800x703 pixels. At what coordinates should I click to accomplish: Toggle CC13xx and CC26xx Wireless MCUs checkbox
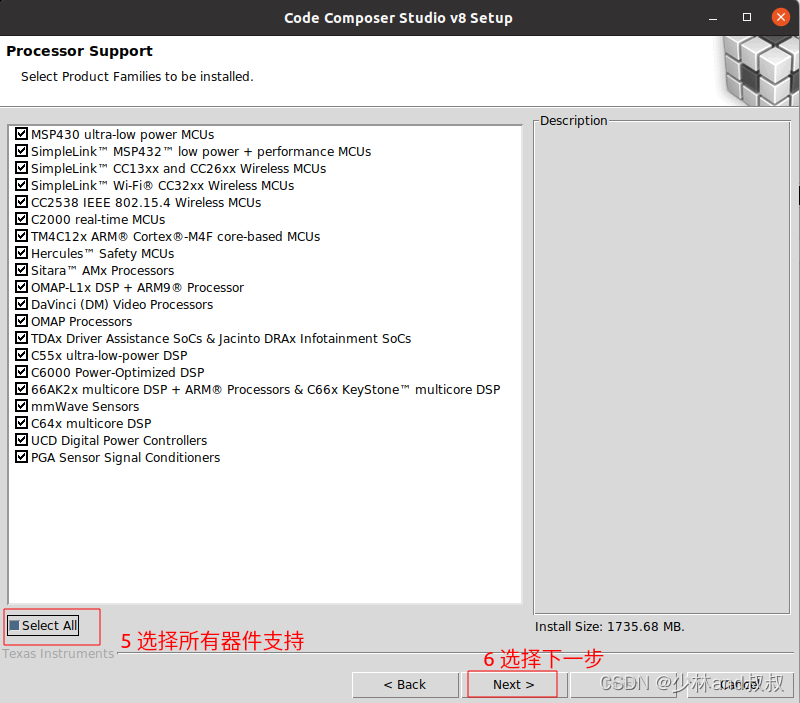[21, 167]
